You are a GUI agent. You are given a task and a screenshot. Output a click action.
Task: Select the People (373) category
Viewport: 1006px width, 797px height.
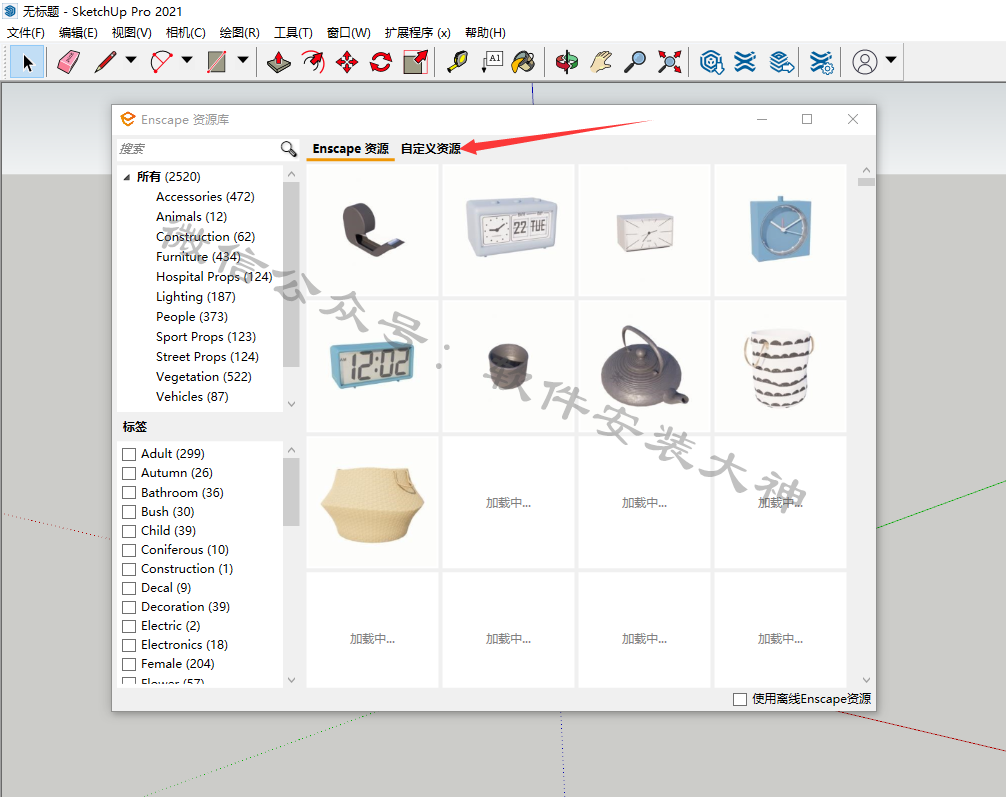[192, 317]
